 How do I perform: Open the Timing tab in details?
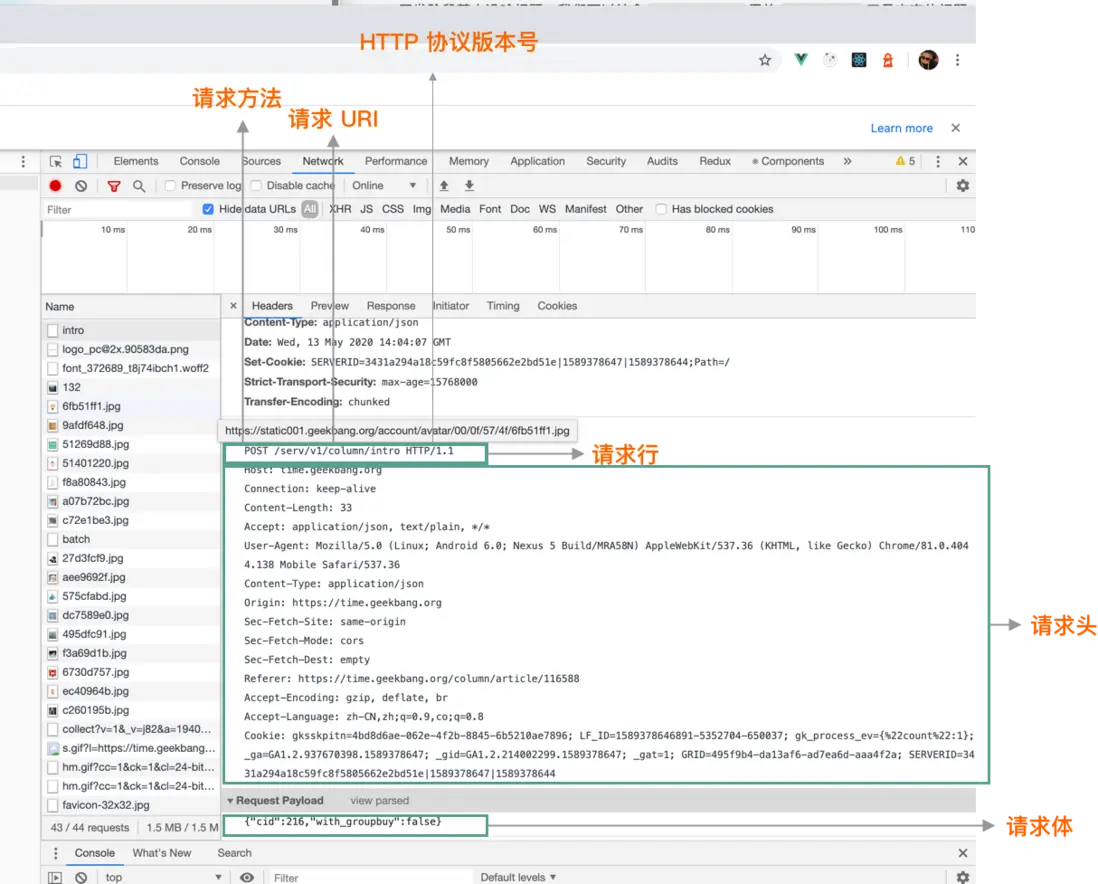503,305
